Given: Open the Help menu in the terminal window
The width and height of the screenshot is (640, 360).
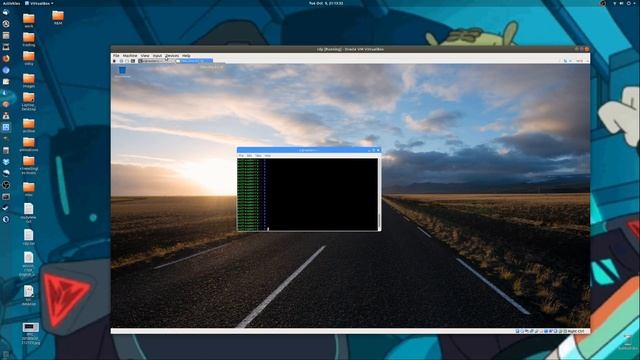Looking at the screenshot, I should [267, 156].
